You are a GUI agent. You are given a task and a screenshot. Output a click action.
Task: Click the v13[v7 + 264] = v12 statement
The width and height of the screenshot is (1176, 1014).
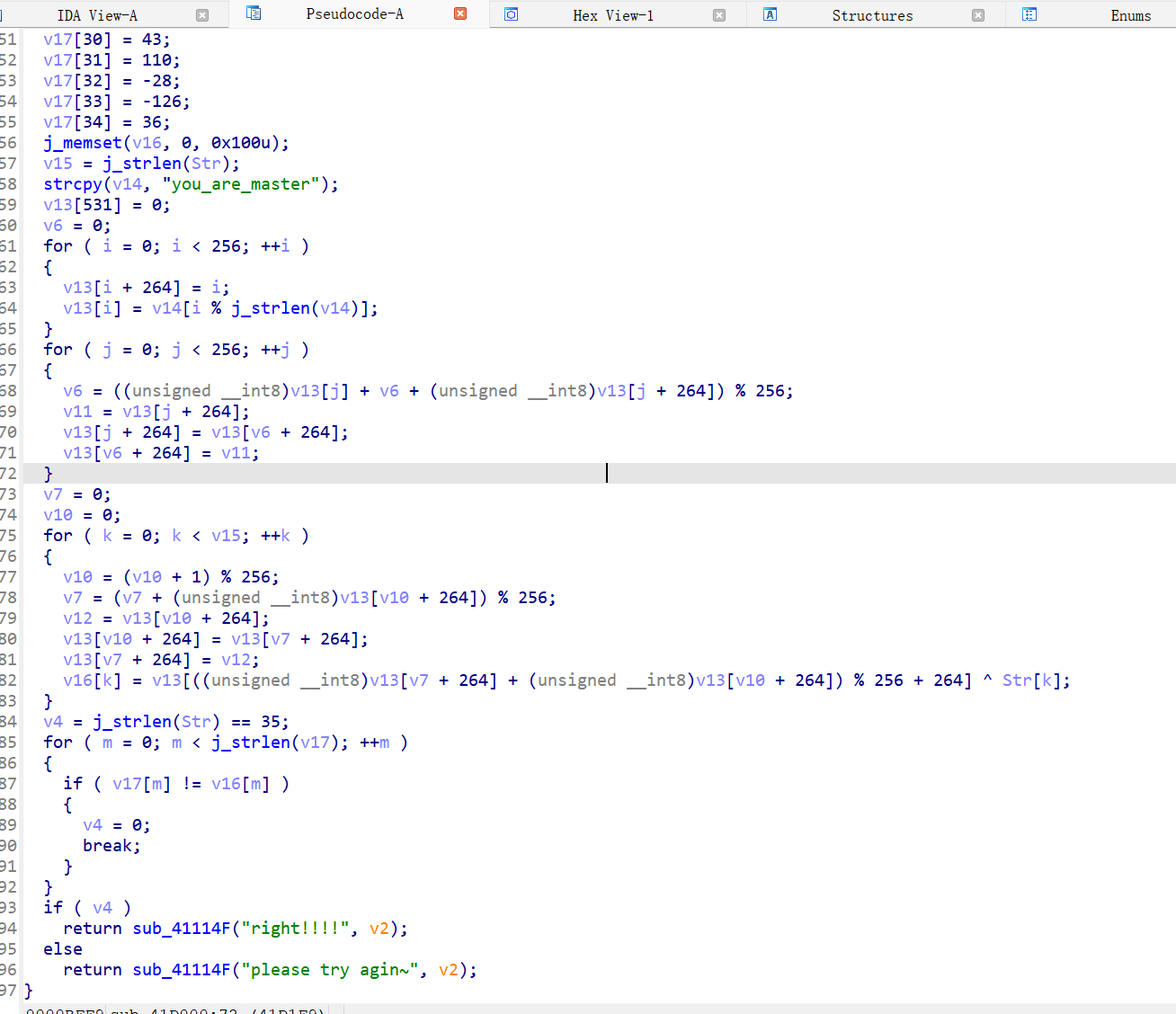pyautogui.click(x=161, y=660)
